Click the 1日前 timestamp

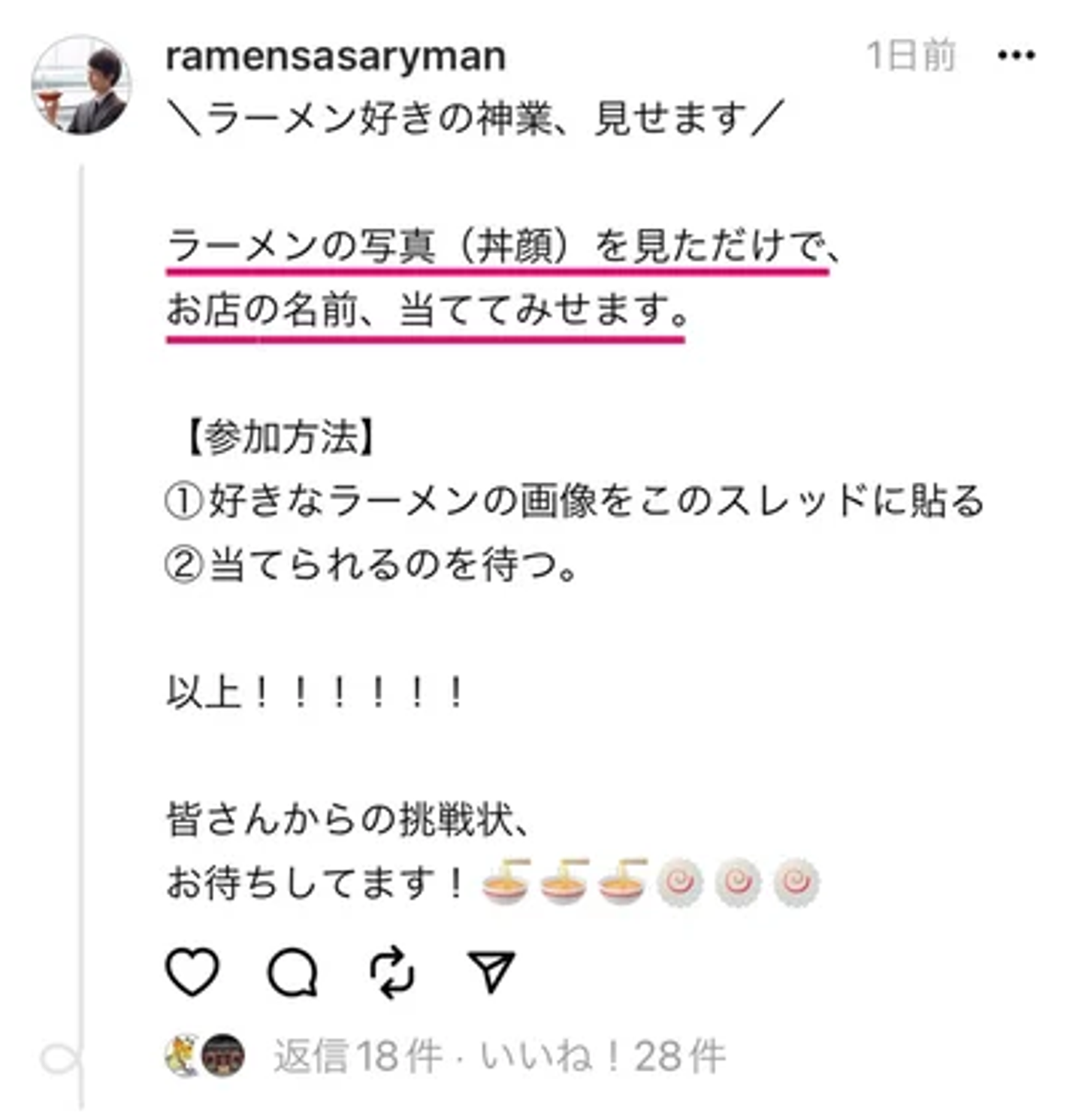[x=910, y=56]
